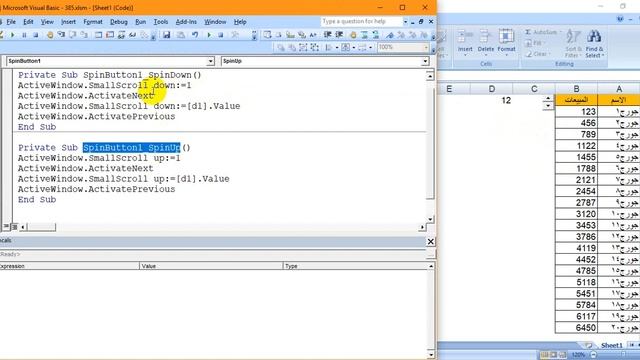
Task: Open the Run menu
Action: point(140,22)
